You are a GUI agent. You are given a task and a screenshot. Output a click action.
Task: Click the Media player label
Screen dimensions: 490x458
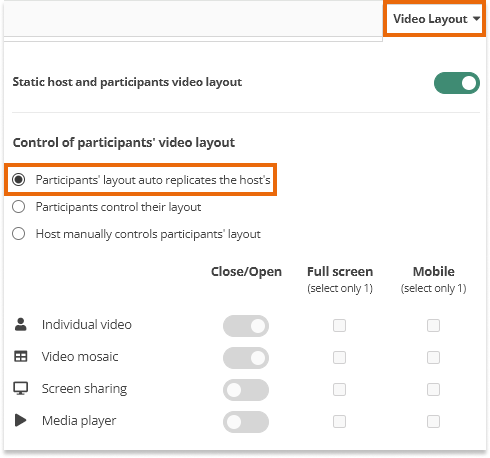(79, 421)
